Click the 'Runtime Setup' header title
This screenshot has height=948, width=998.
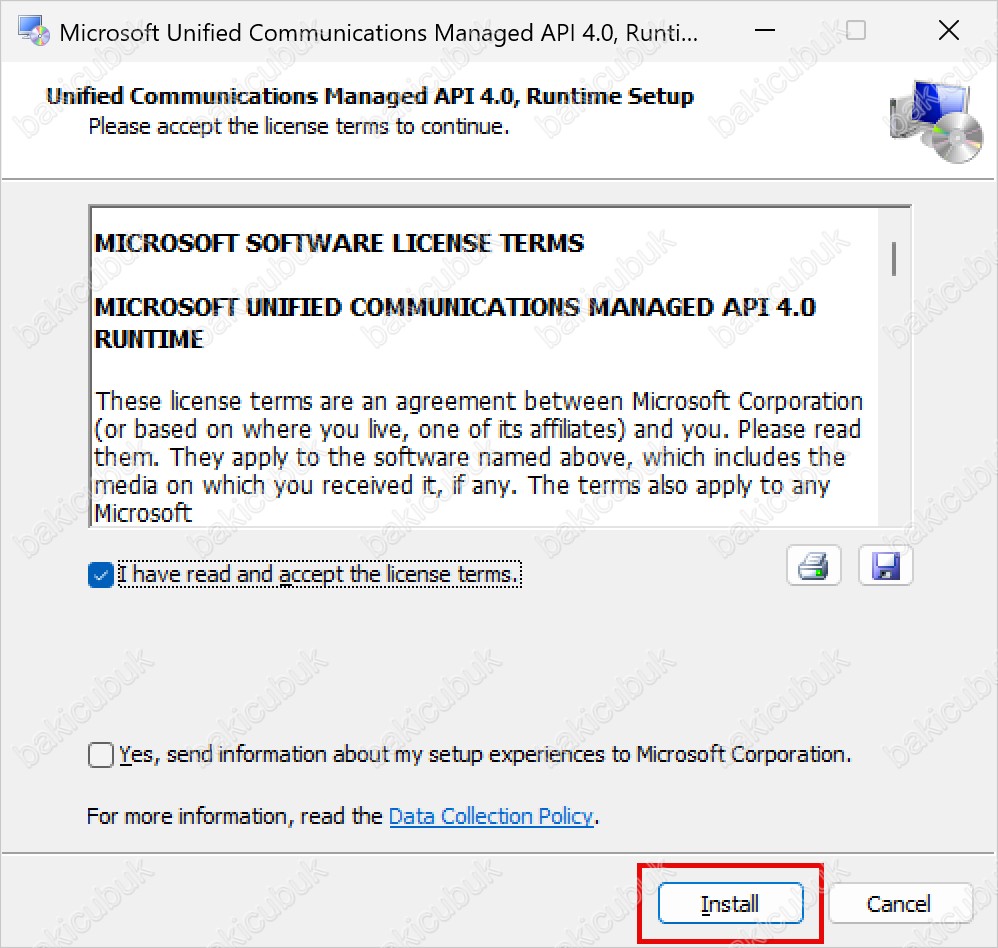[370, 96]
